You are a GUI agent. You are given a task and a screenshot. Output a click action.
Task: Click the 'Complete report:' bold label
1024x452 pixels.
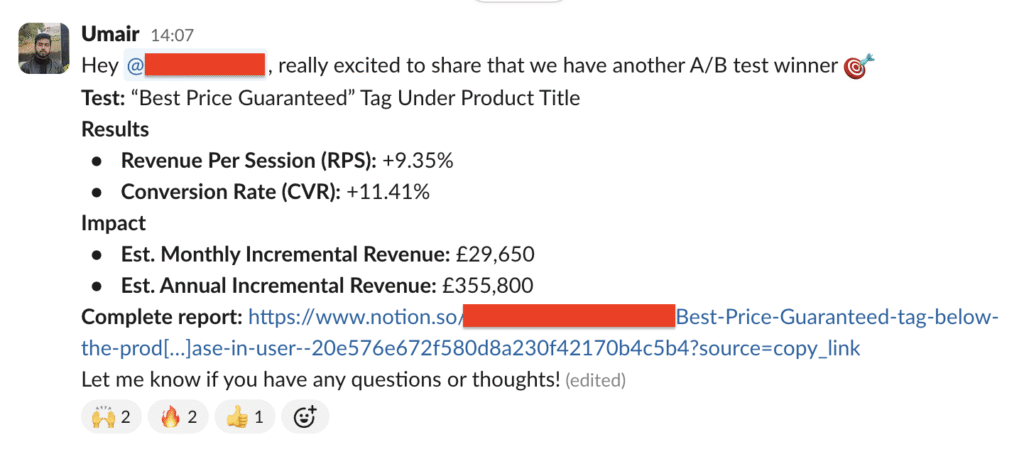tap(162, 317)
